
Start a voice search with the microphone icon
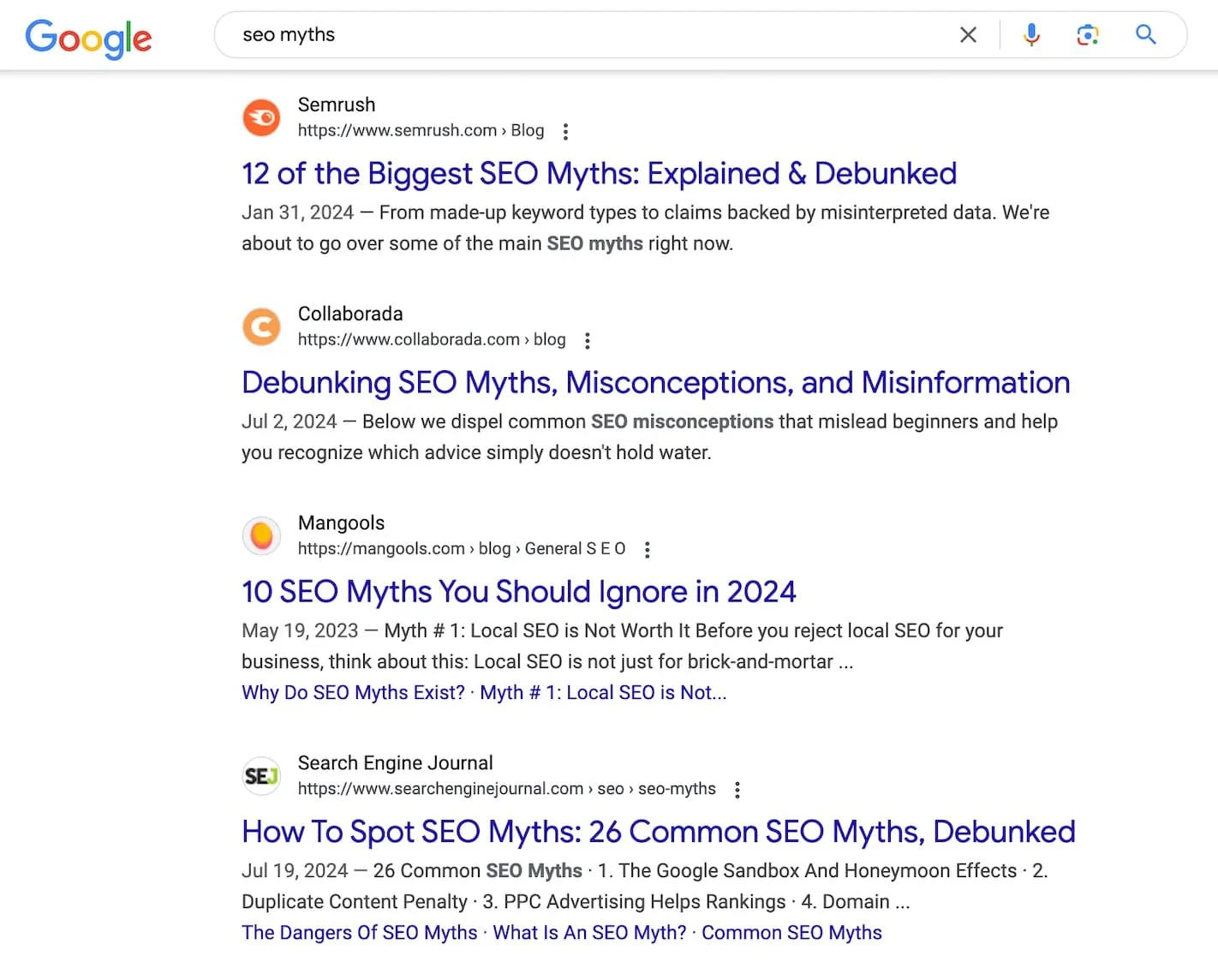[1031, 34]
